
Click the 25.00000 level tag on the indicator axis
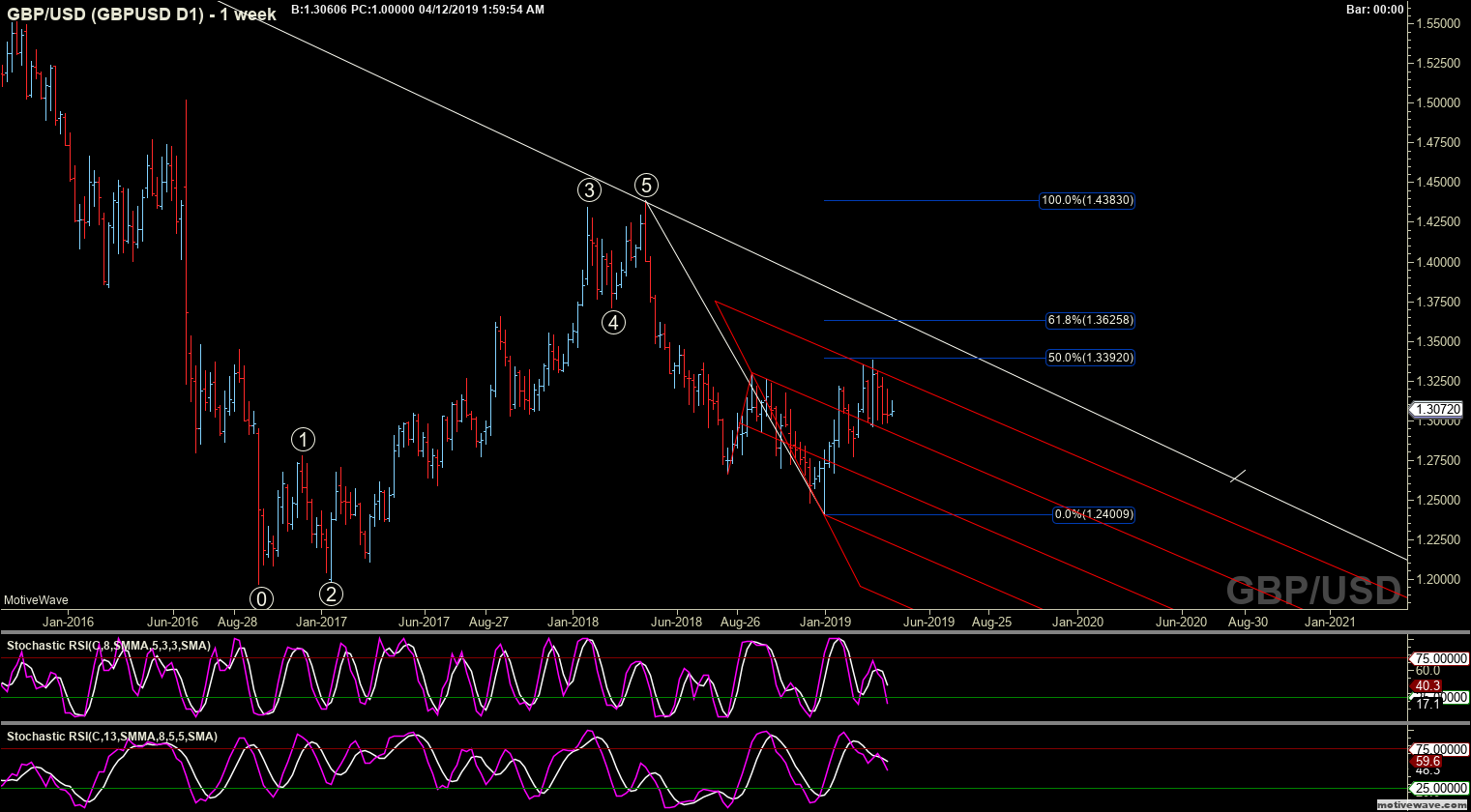point(1441,789)
